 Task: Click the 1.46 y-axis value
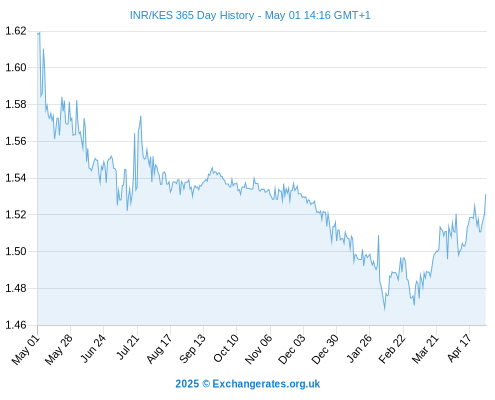16,325
